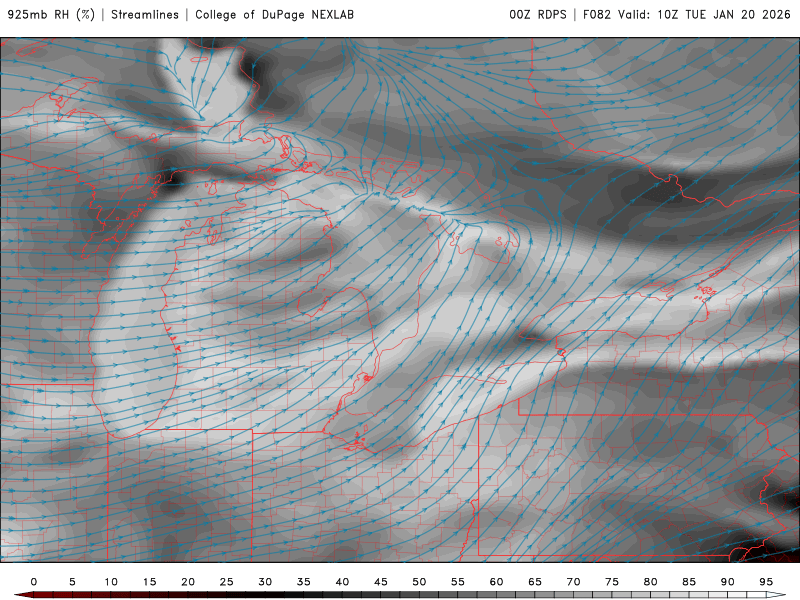
Task: Click the colorbar value label '40'
Action: click(x=342, y=582)
